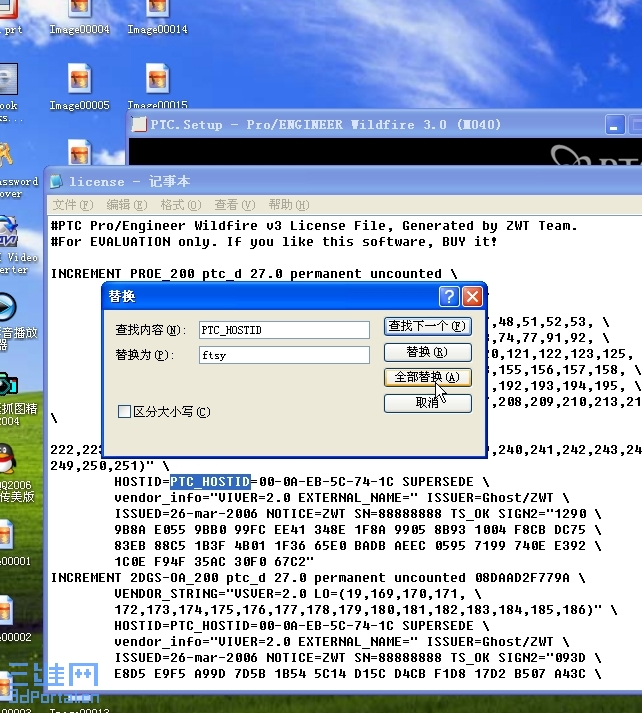Click the INCREMENT 2DGS-OA_200 line in Notepad
642x713 pixels.
point(317,577)
